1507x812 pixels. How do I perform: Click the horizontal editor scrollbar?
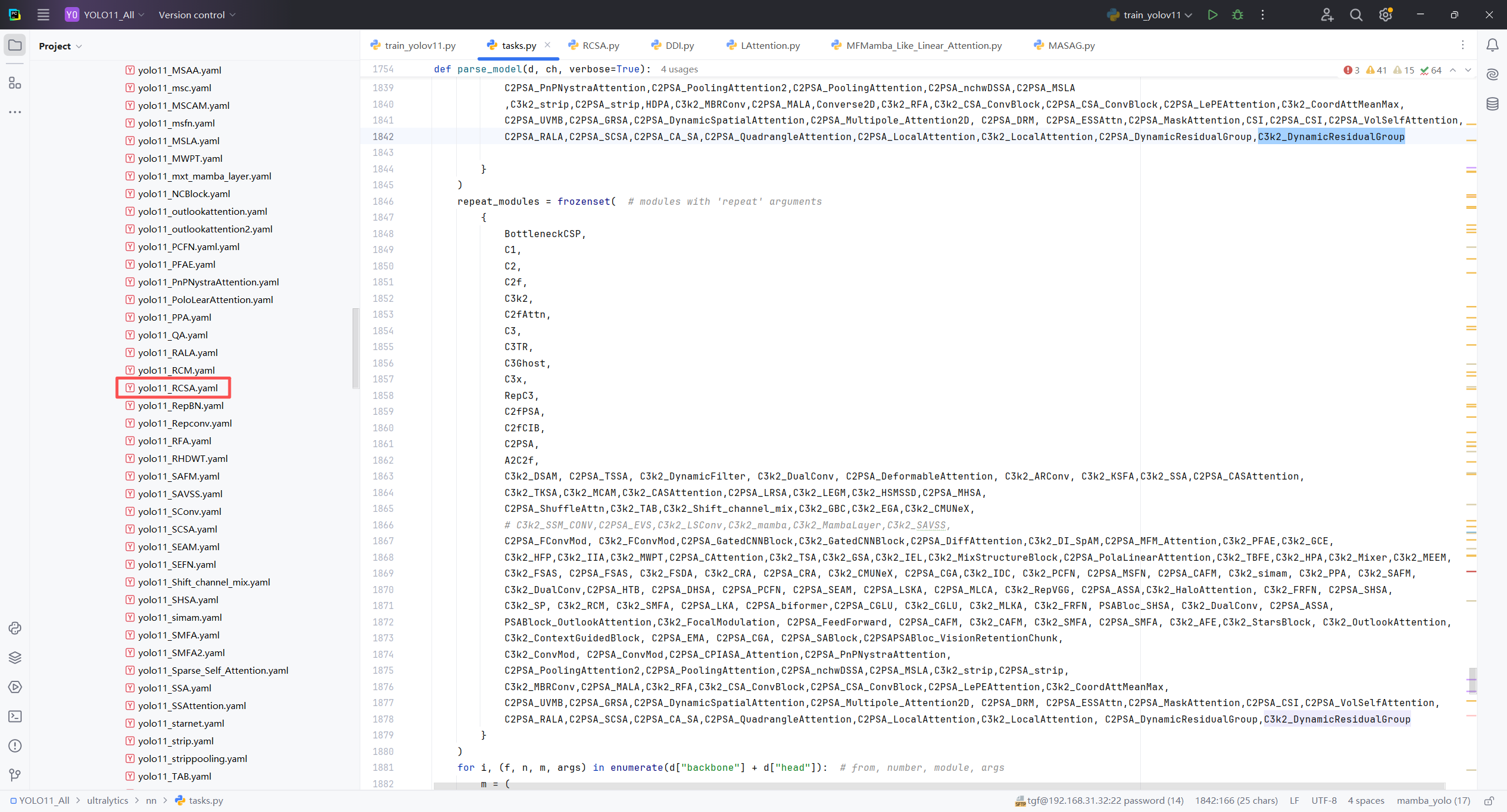point(939,786)
